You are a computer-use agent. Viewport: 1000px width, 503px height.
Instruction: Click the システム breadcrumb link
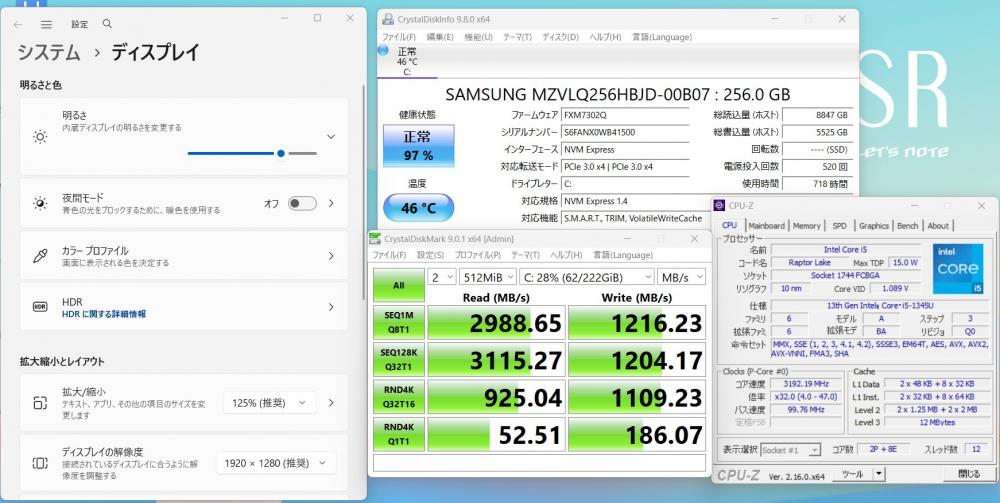click(x=49, y=52)
